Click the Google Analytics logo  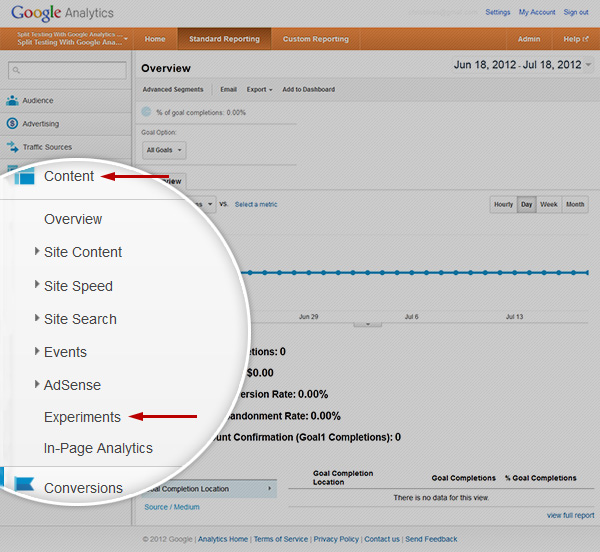62,13
